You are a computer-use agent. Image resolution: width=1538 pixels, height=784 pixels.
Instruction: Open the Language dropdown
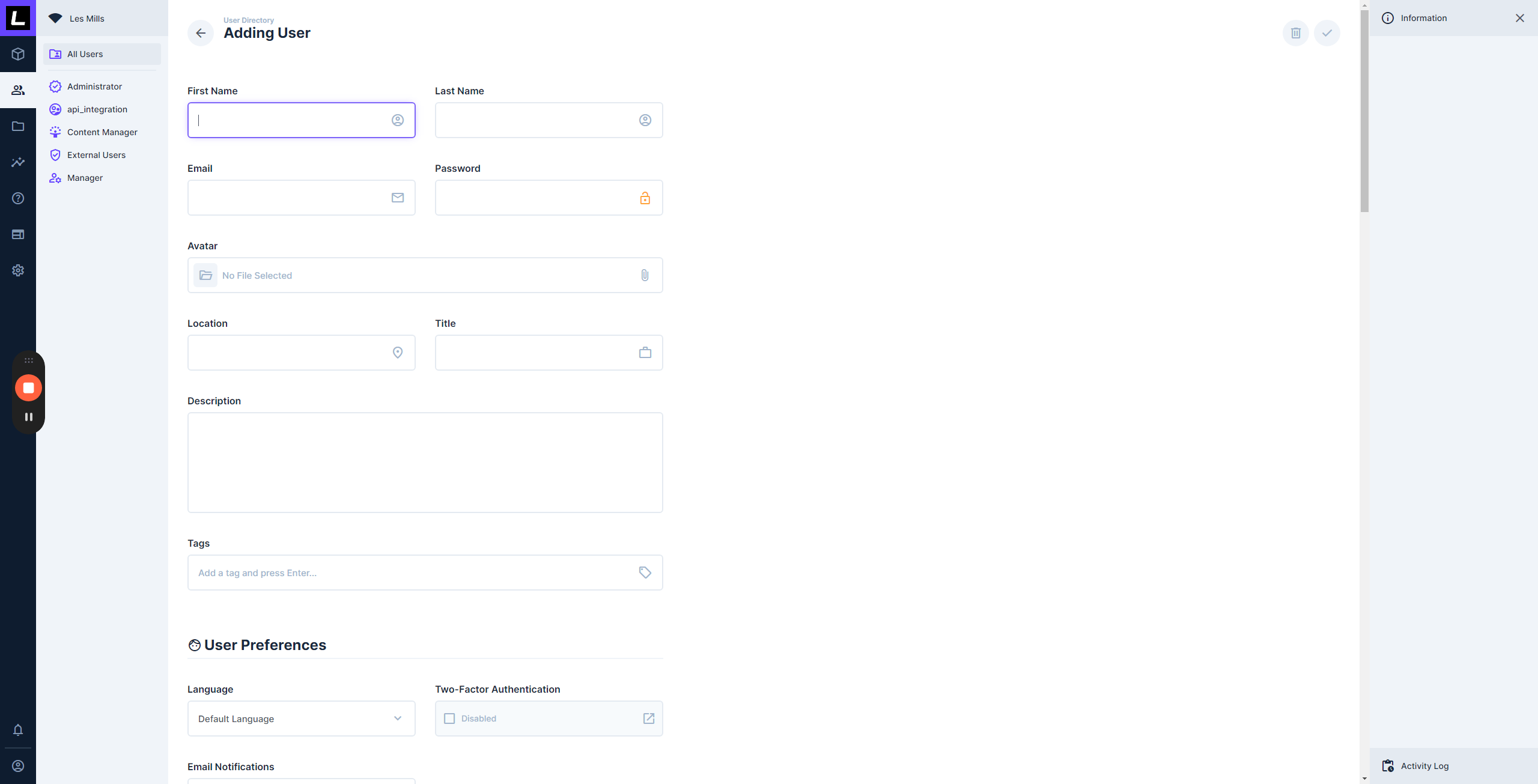point(302,719)
